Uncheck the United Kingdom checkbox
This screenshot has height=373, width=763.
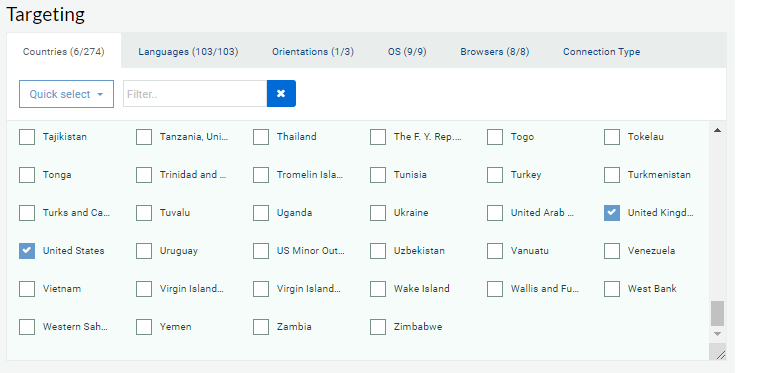(x=612, y=213)
